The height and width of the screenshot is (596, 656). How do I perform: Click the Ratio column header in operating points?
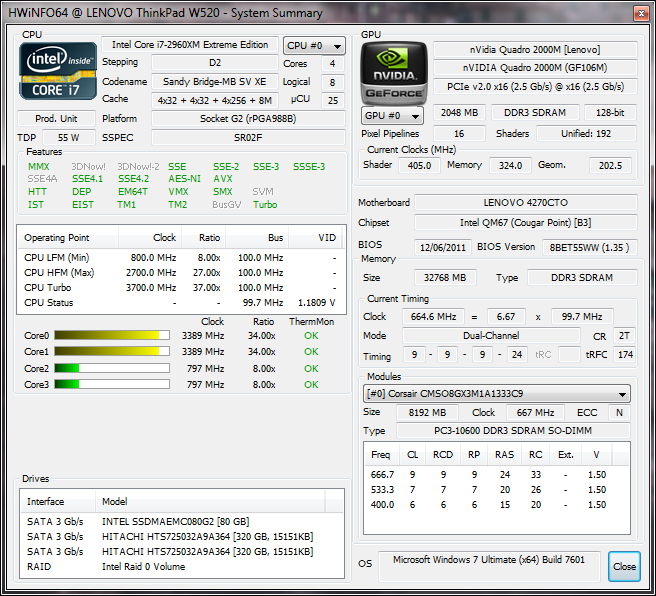click(204, 238)
